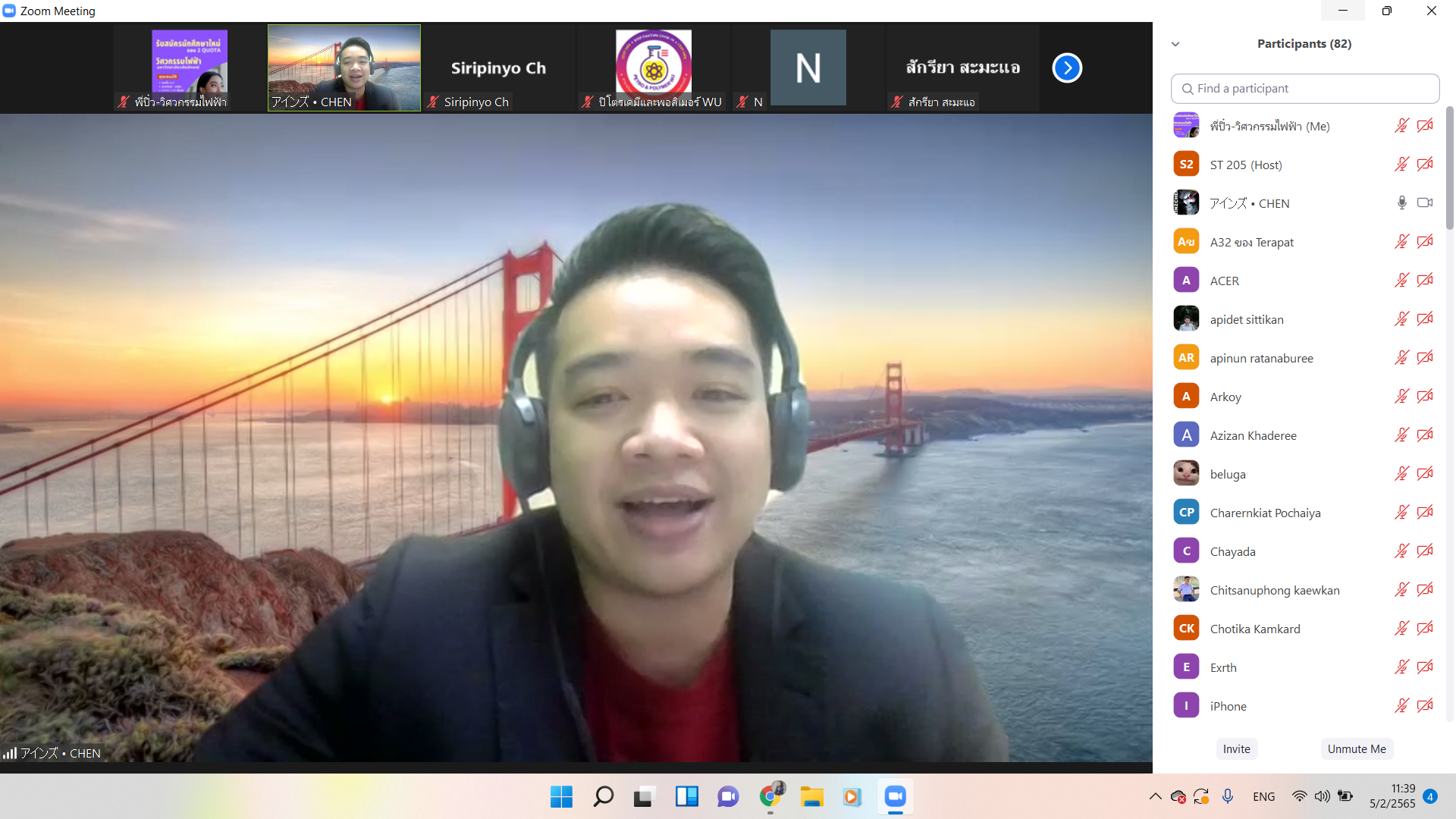
Task: Open ENG language input selector
Action: 1263,796
